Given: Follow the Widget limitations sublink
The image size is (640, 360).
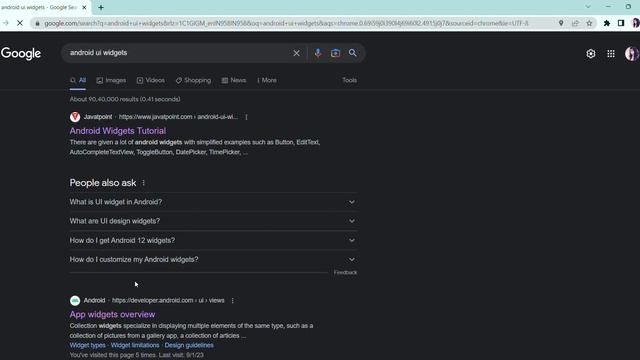Looking at the screenshot, I should tap(135, 345).
